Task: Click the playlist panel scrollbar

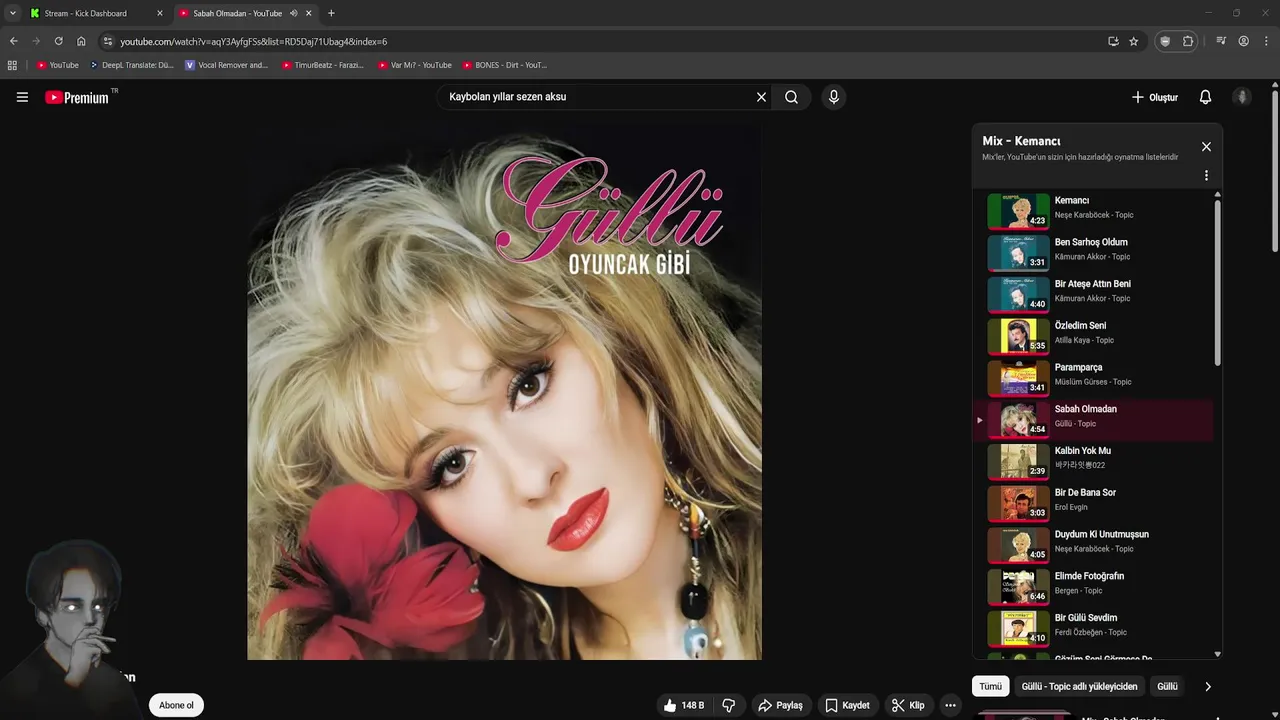Action: (1217, 285)
